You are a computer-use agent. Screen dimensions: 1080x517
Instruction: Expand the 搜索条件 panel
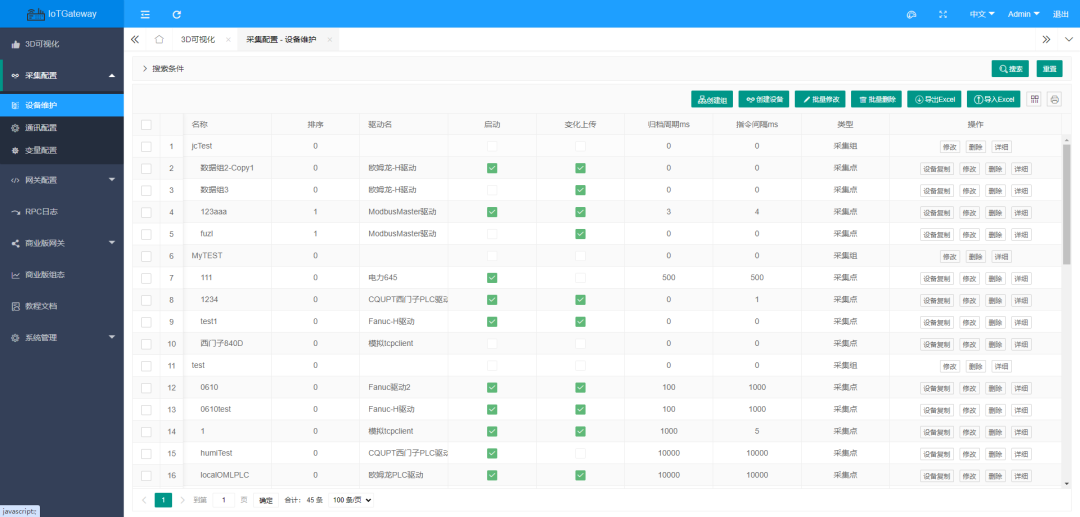coord(163,69)
